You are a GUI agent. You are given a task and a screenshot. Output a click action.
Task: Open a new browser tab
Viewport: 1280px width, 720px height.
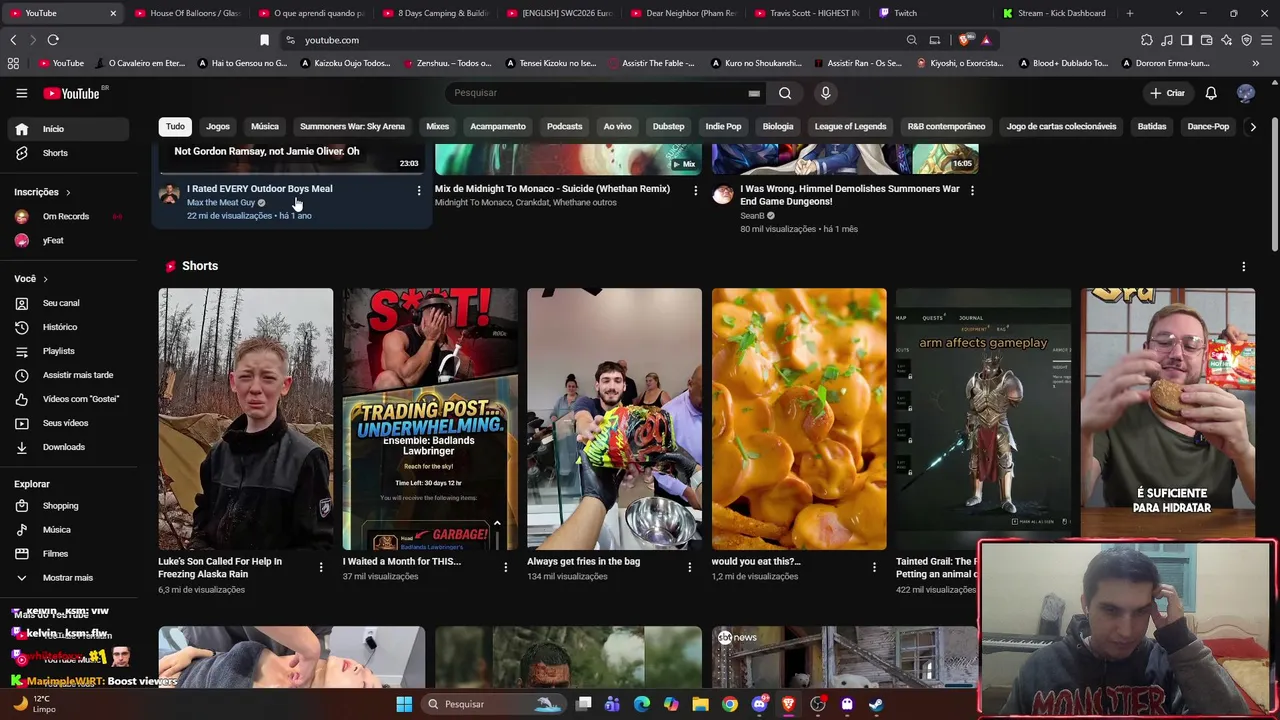(x=1130, y=13)
